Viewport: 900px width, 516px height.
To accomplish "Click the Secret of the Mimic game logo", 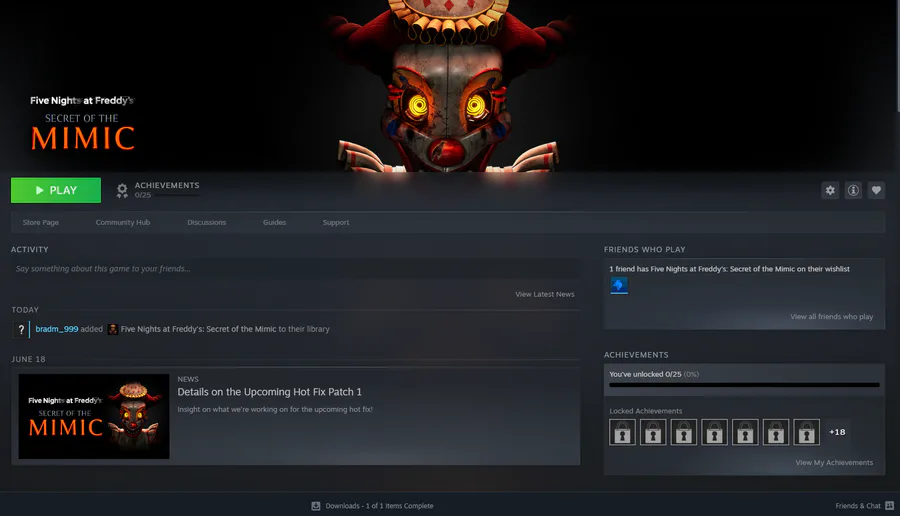I will (x=83, y=123).
